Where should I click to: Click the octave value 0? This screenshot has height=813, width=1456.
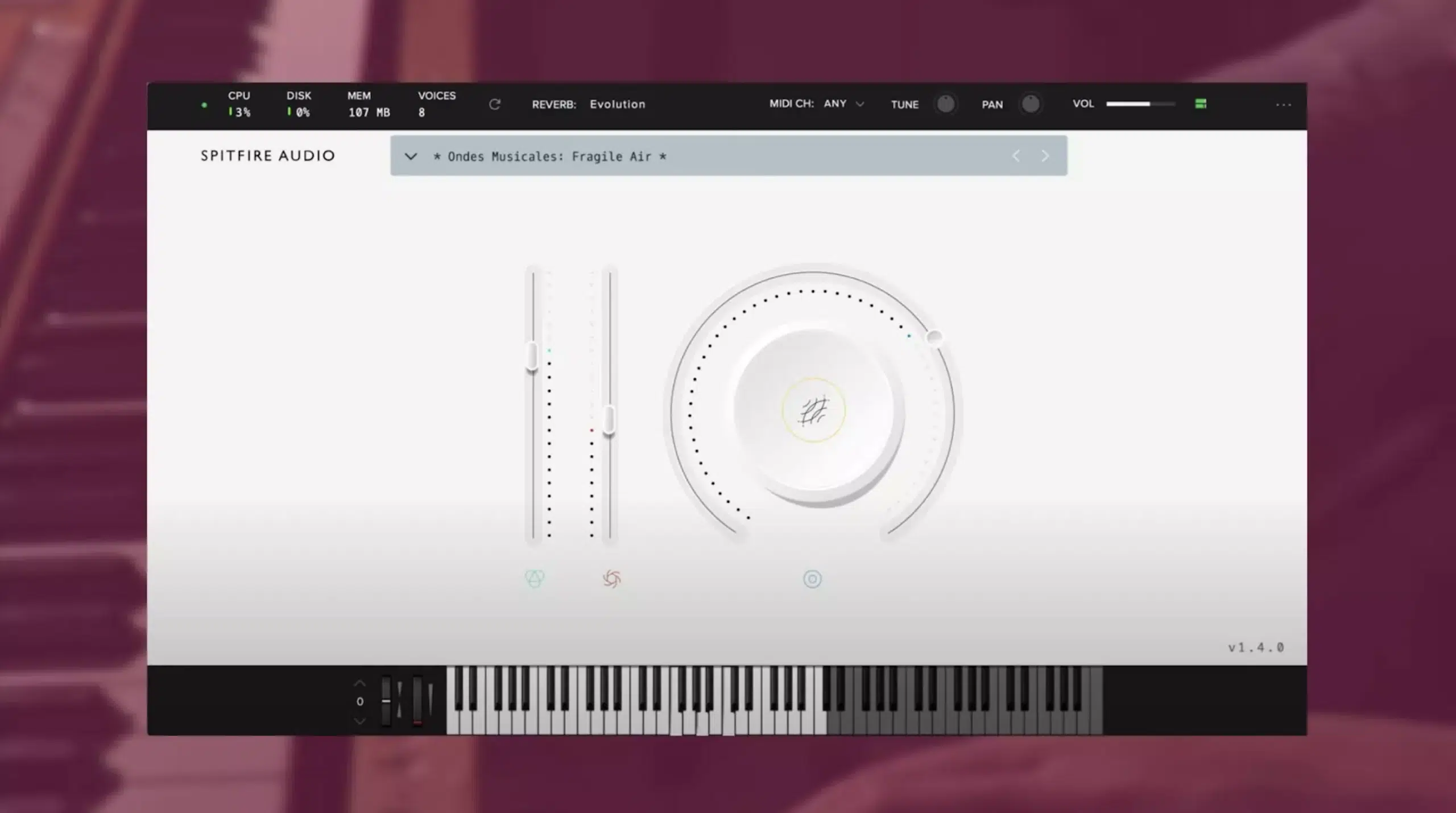[x=359, y=701]
